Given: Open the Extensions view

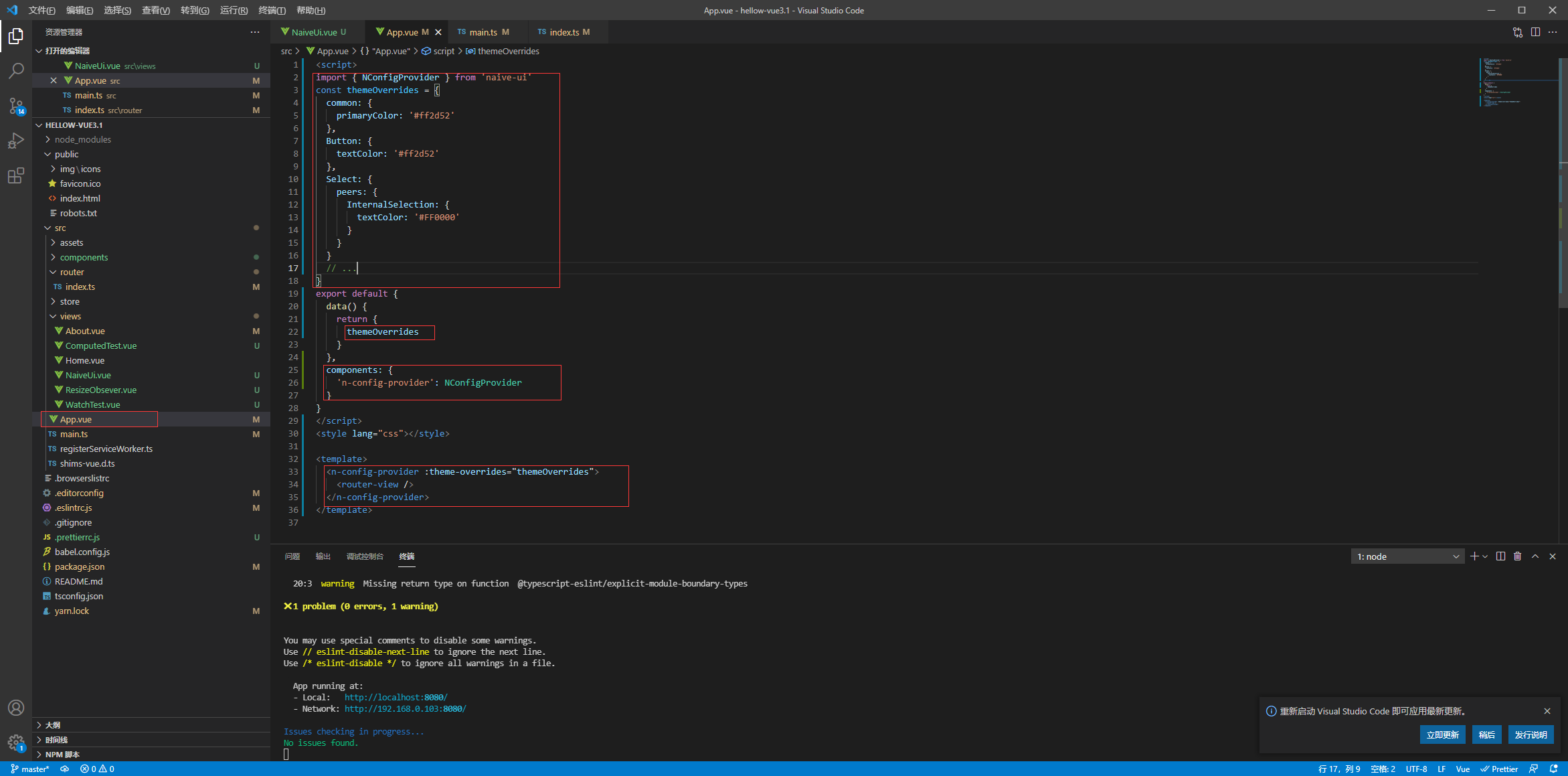Looking at the screenshot, I should pyautogui.click(x=16, y=175).
